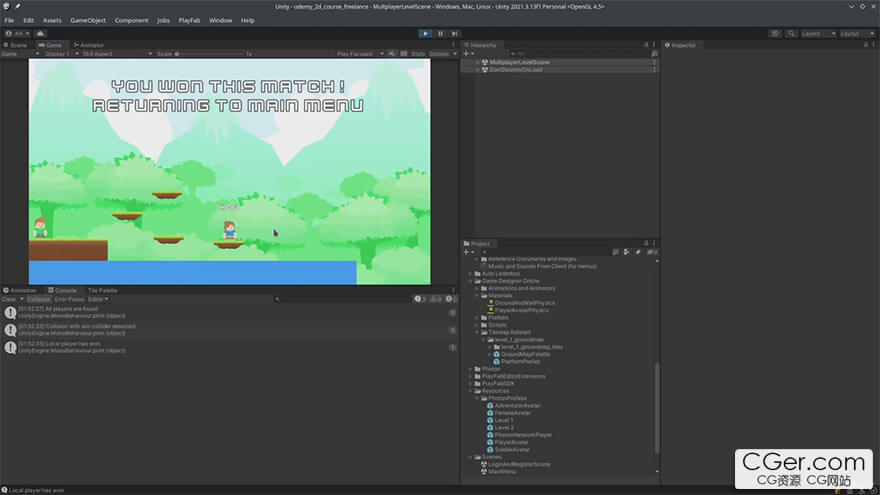Select the 'Local player has won' log entry
This screenshot has height=495, width=880.
coord(229,347)
